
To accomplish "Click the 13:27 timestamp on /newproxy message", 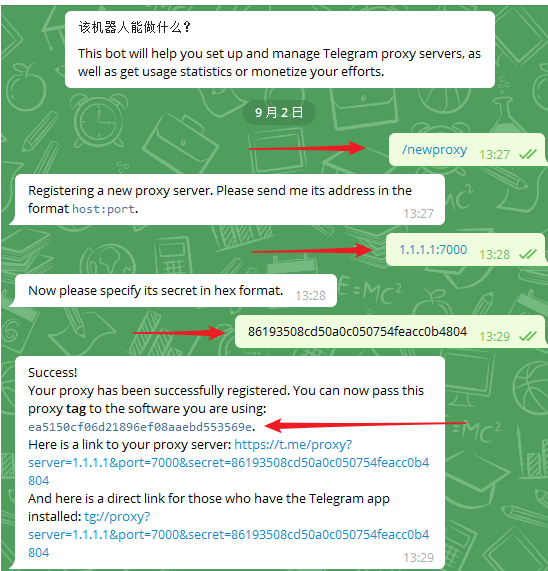I will [494, 155].
